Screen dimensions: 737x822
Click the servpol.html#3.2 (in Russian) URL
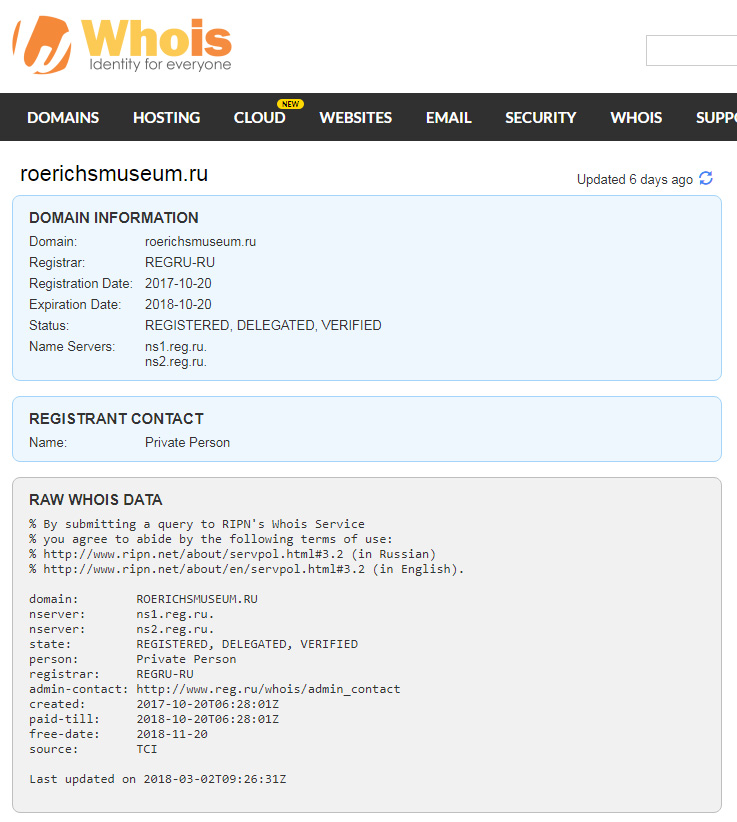coord(239,554)
